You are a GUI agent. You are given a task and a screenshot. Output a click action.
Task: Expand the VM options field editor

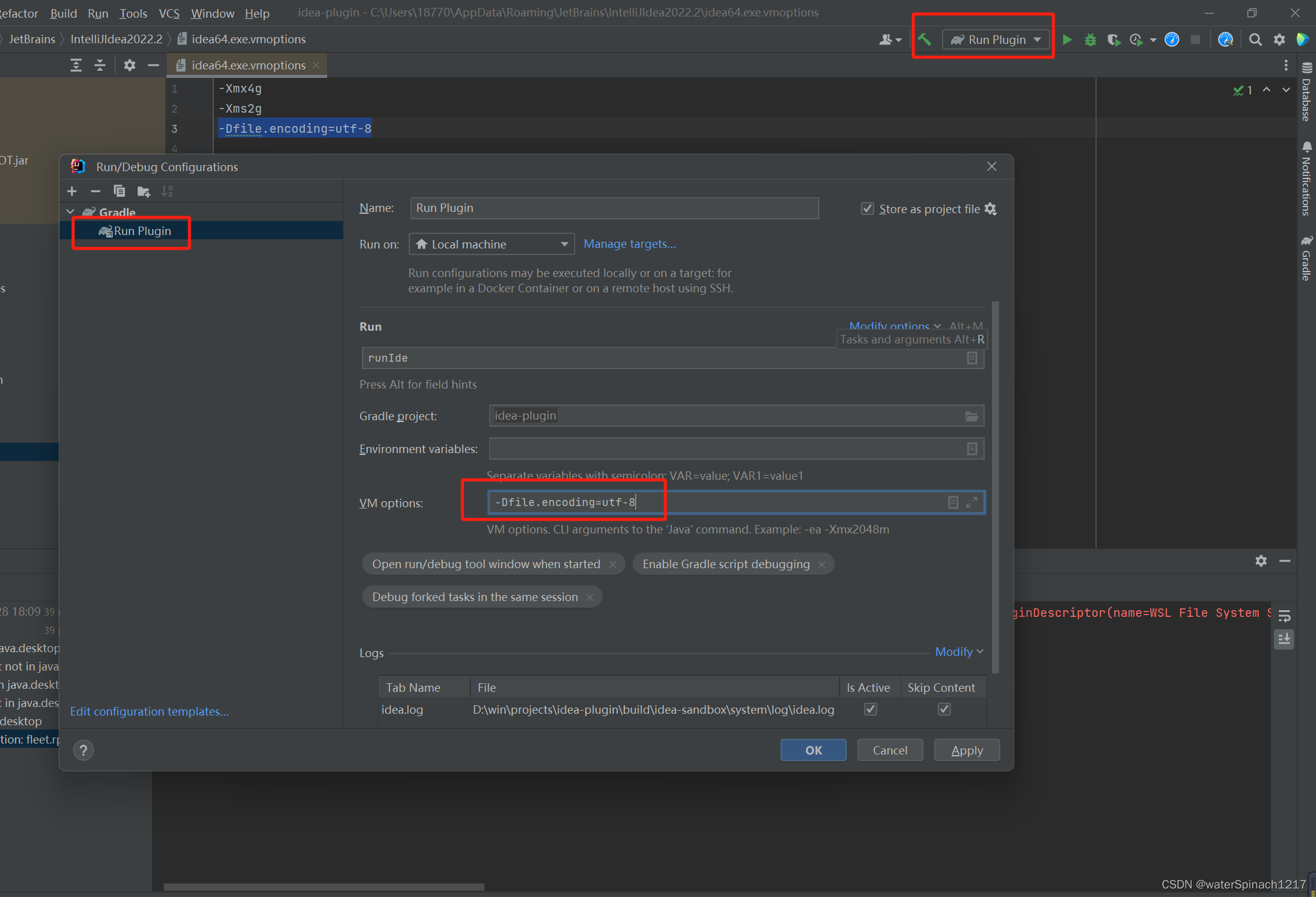tap(972, 502)
